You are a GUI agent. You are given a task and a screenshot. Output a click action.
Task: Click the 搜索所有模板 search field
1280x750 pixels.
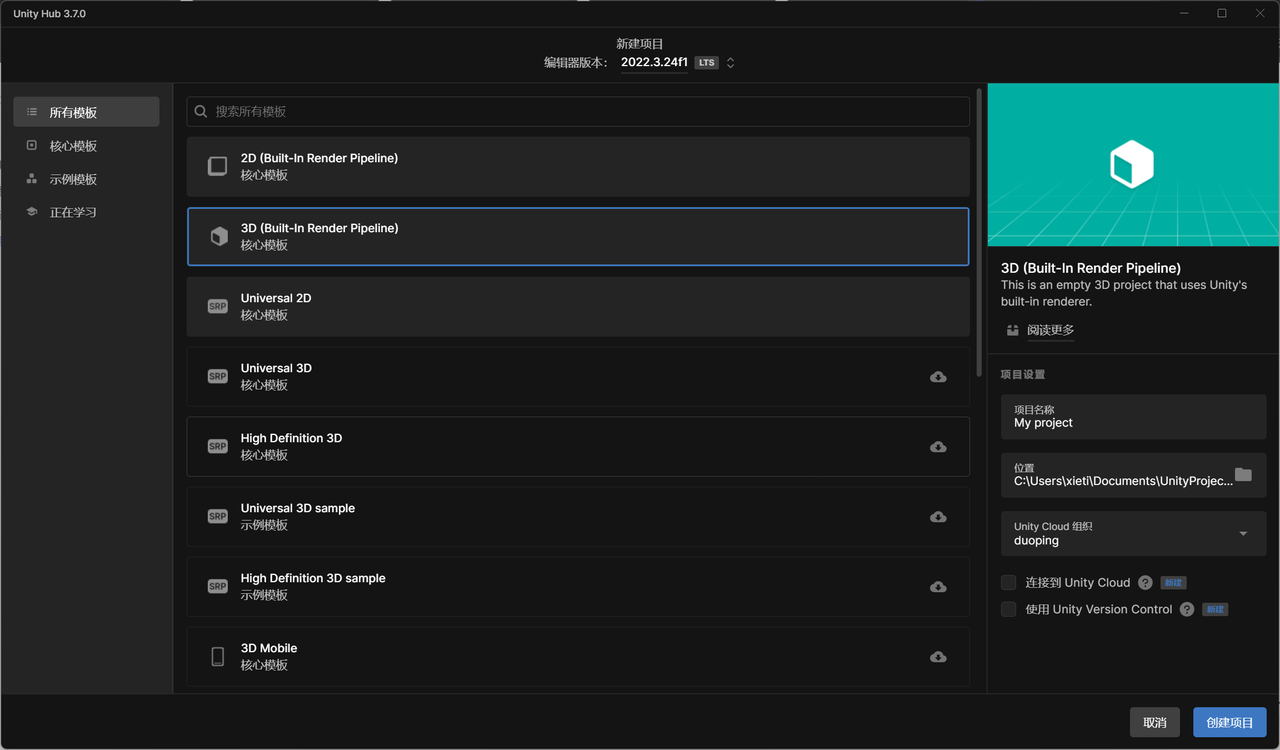(x=578, y=112)
